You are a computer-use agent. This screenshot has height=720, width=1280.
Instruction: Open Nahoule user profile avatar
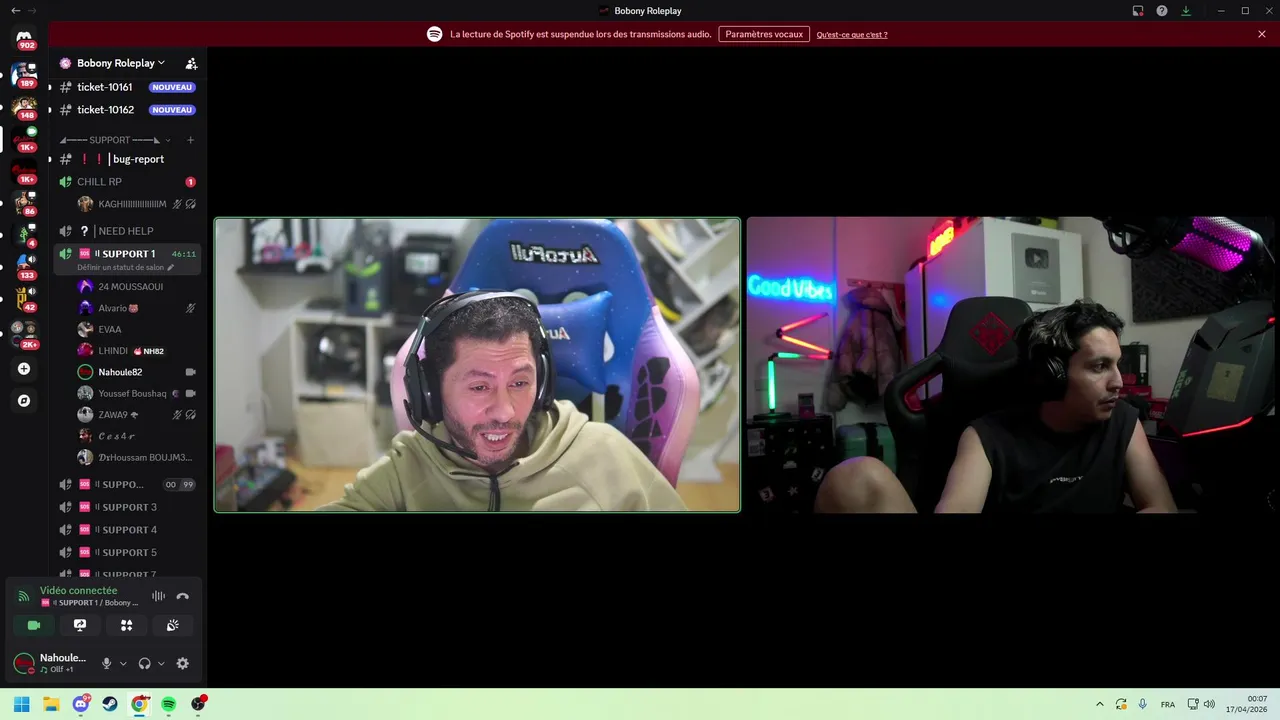[23, 663]
